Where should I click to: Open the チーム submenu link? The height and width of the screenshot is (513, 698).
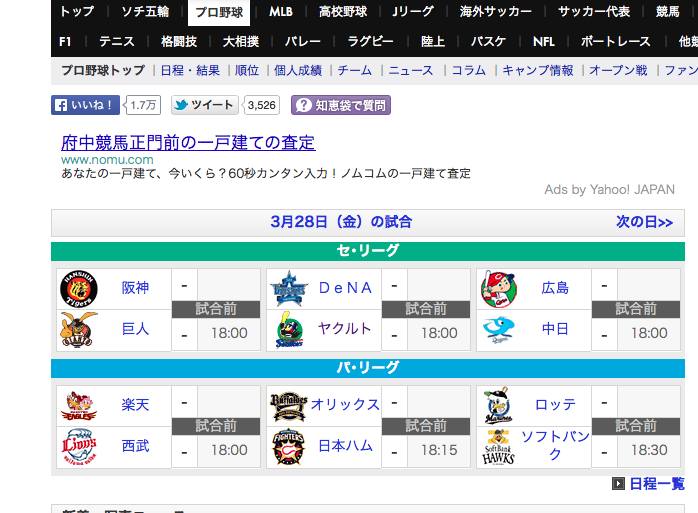coord(355,70)
